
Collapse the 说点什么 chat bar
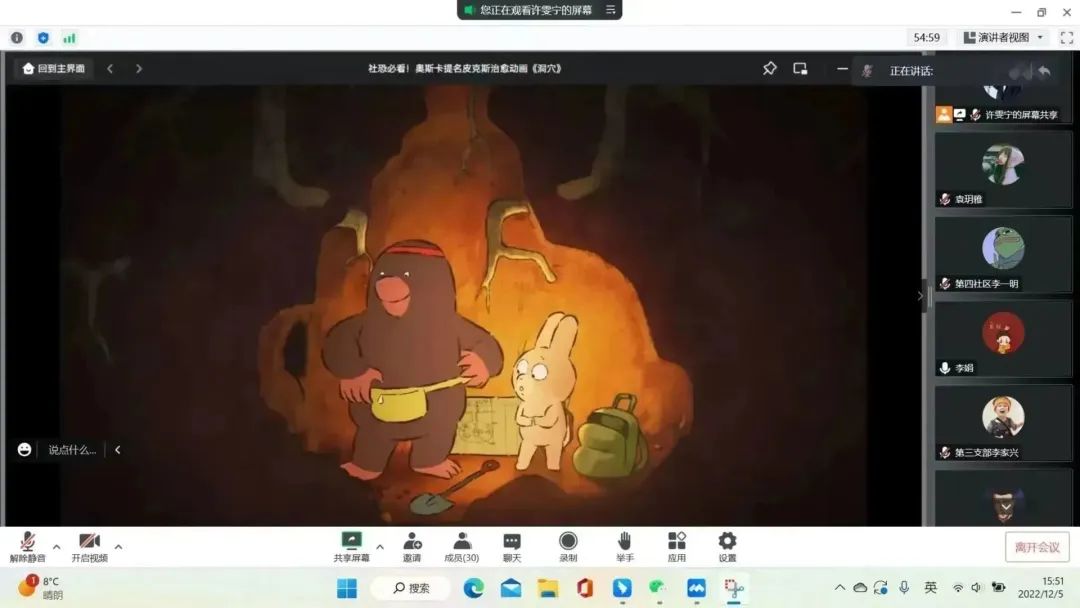pyautogui.click(x=118, y=450)
